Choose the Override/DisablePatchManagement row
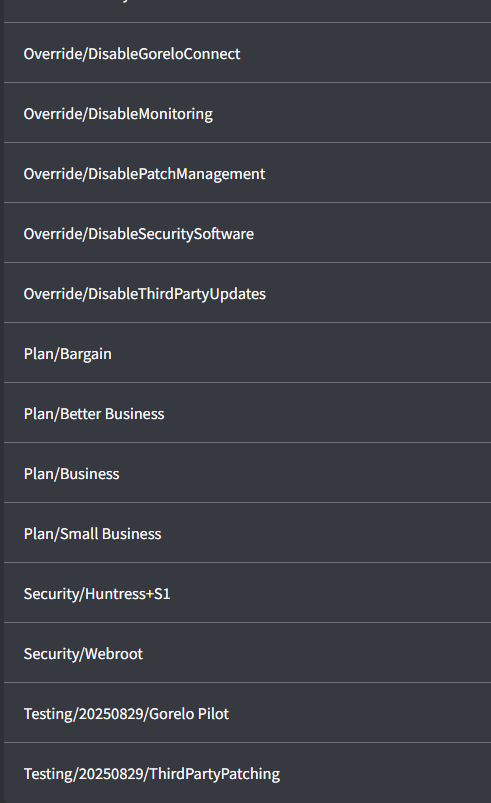 click(247, 173)
